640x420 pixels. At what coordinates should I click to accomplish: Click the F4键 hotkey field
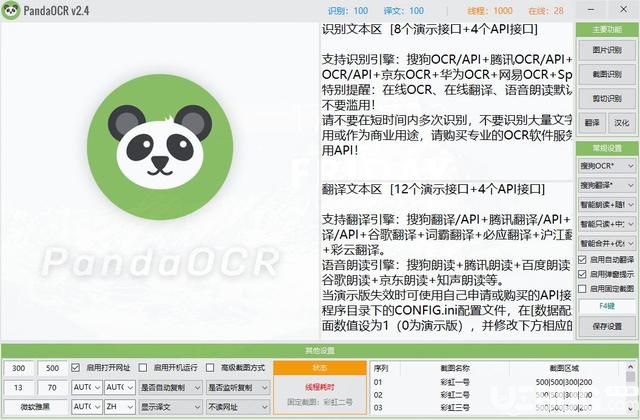[607, 307]
